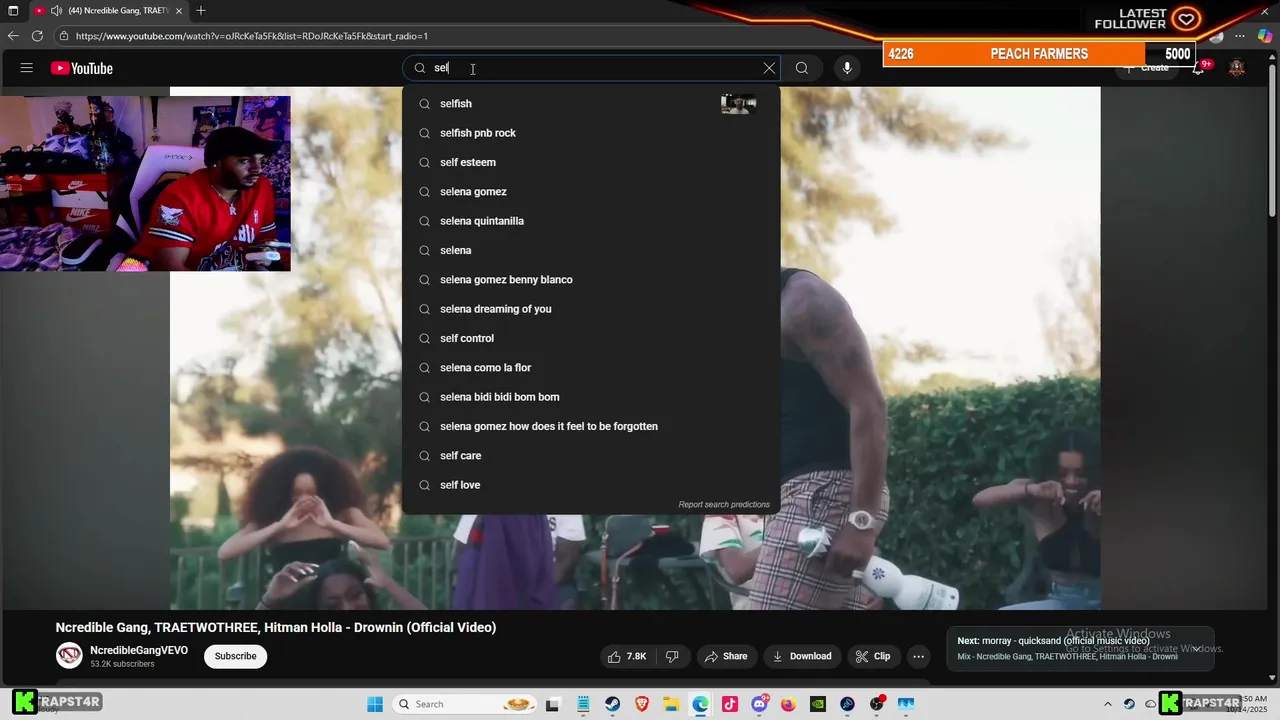Viewport: 1280px width, 720px height.
Task: Choose the "selena como la flor" suggestion
Action: click(590, 368)
